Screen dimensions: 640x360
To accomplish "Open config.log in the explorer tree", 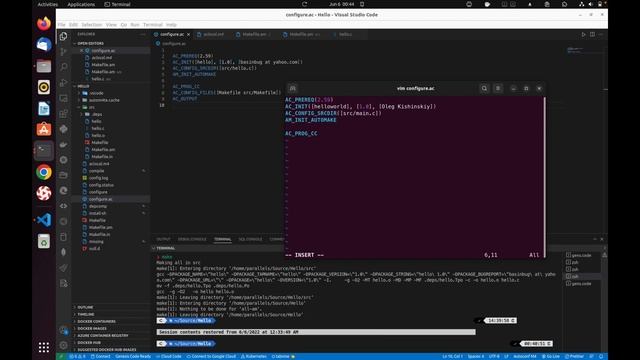I will 98,178.
